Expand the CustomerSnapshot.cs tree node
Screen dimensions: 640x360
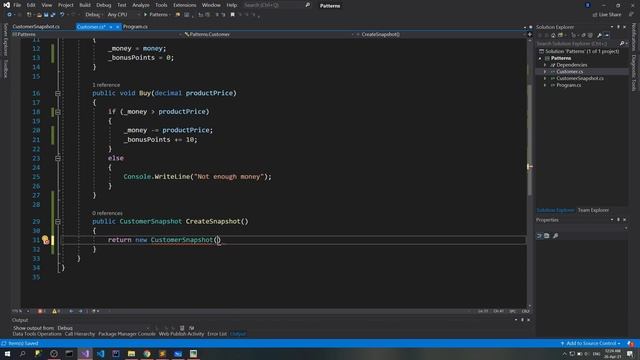(545, 78)
